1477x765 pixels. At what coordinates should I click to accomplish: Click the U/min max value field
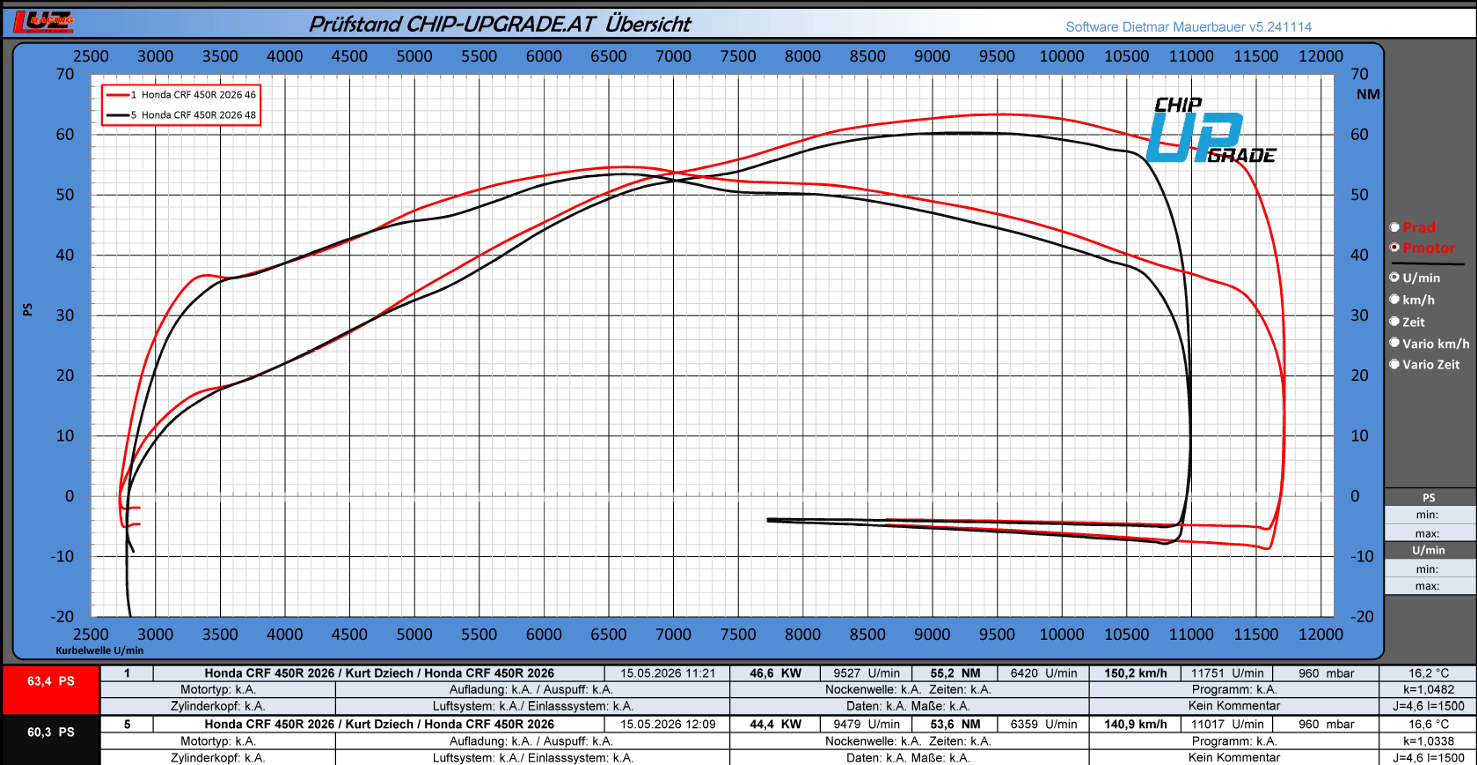coord(1430,587)
